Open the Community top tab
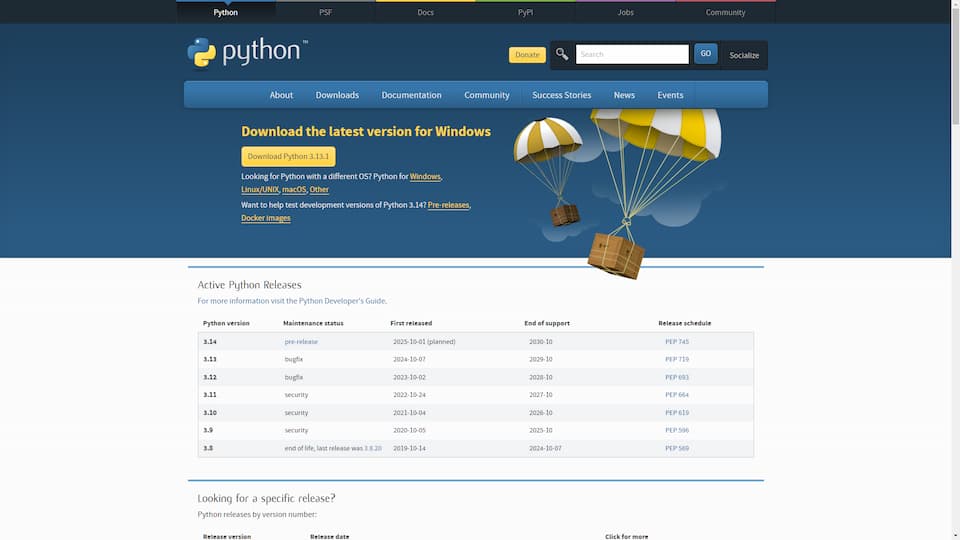The width and height of the screenshot is (960, 540). tap(726, 12)
